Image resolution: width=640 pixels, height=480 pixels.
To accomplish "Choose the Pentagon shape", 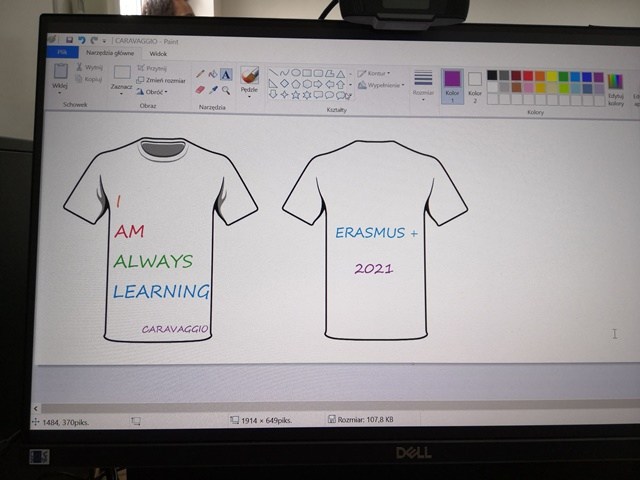I will (296, 84).
